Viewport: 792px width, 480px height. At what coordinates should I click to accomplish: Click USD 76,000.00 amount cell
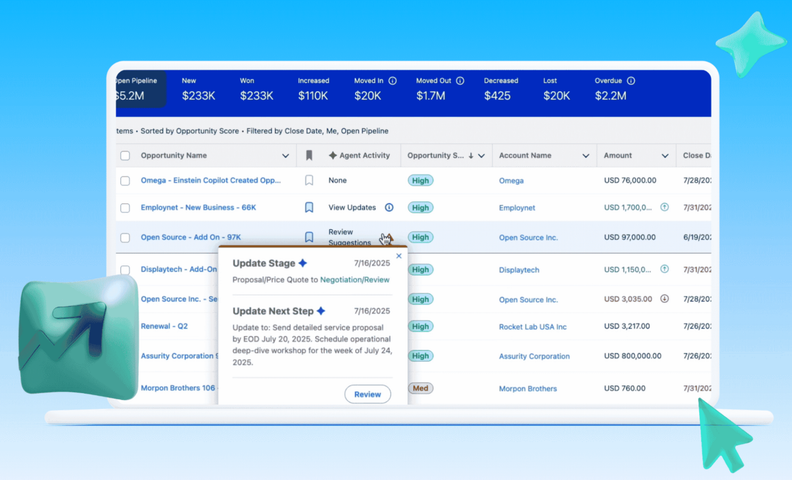[630, 180]
